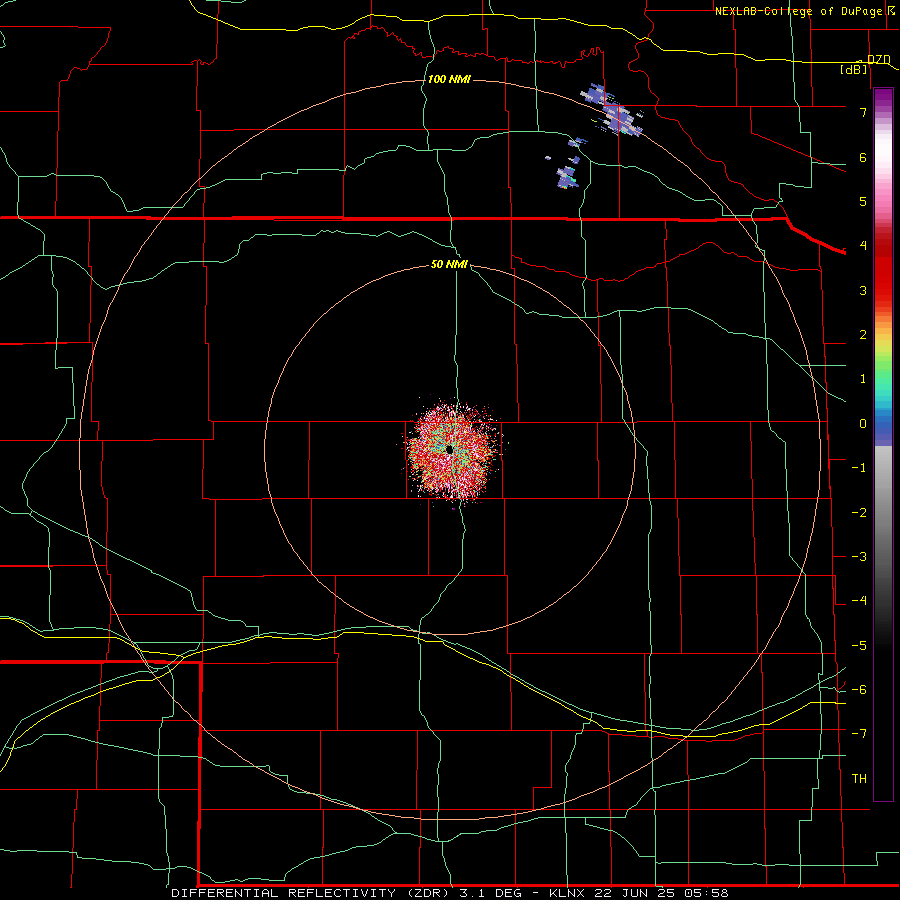This screenshot has width=900, height=900.
Task: Click the 100 NMI range ring label
Action: pyautogui.click(x=449, y=79)
